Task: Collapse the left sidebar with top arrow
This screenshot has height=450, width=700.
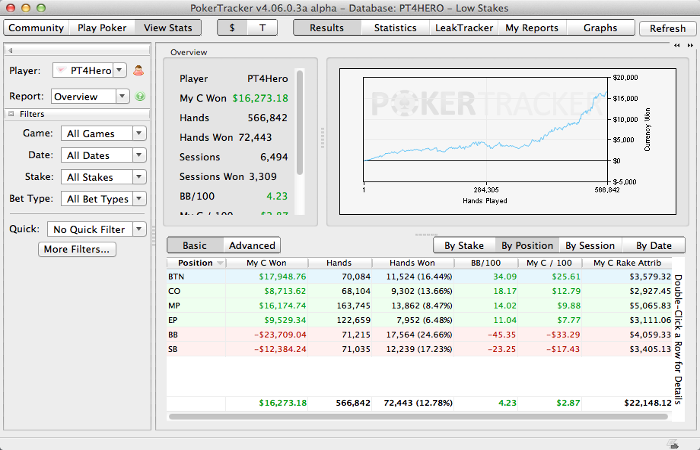Action: pyautogui.click(x=10, y=49)
